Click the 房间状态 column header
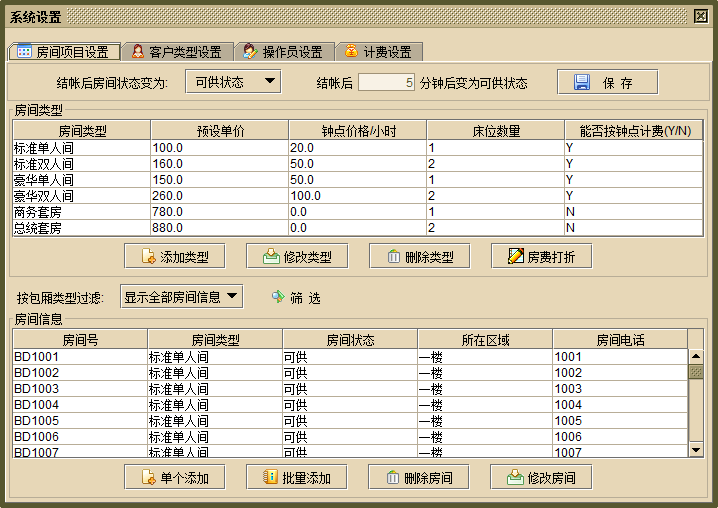 tap(350, 339)
